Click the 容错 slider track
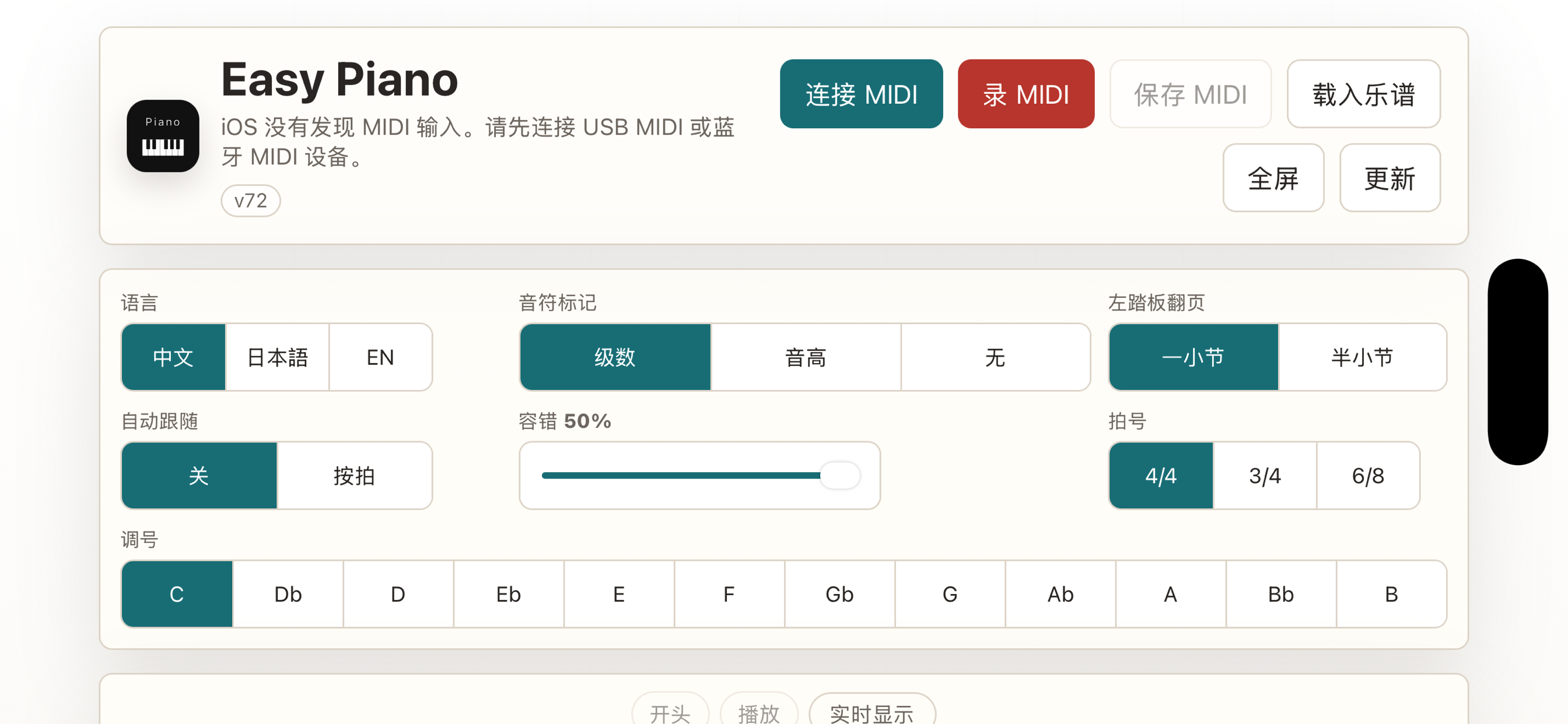The image size is (1568, 724). 699,475
